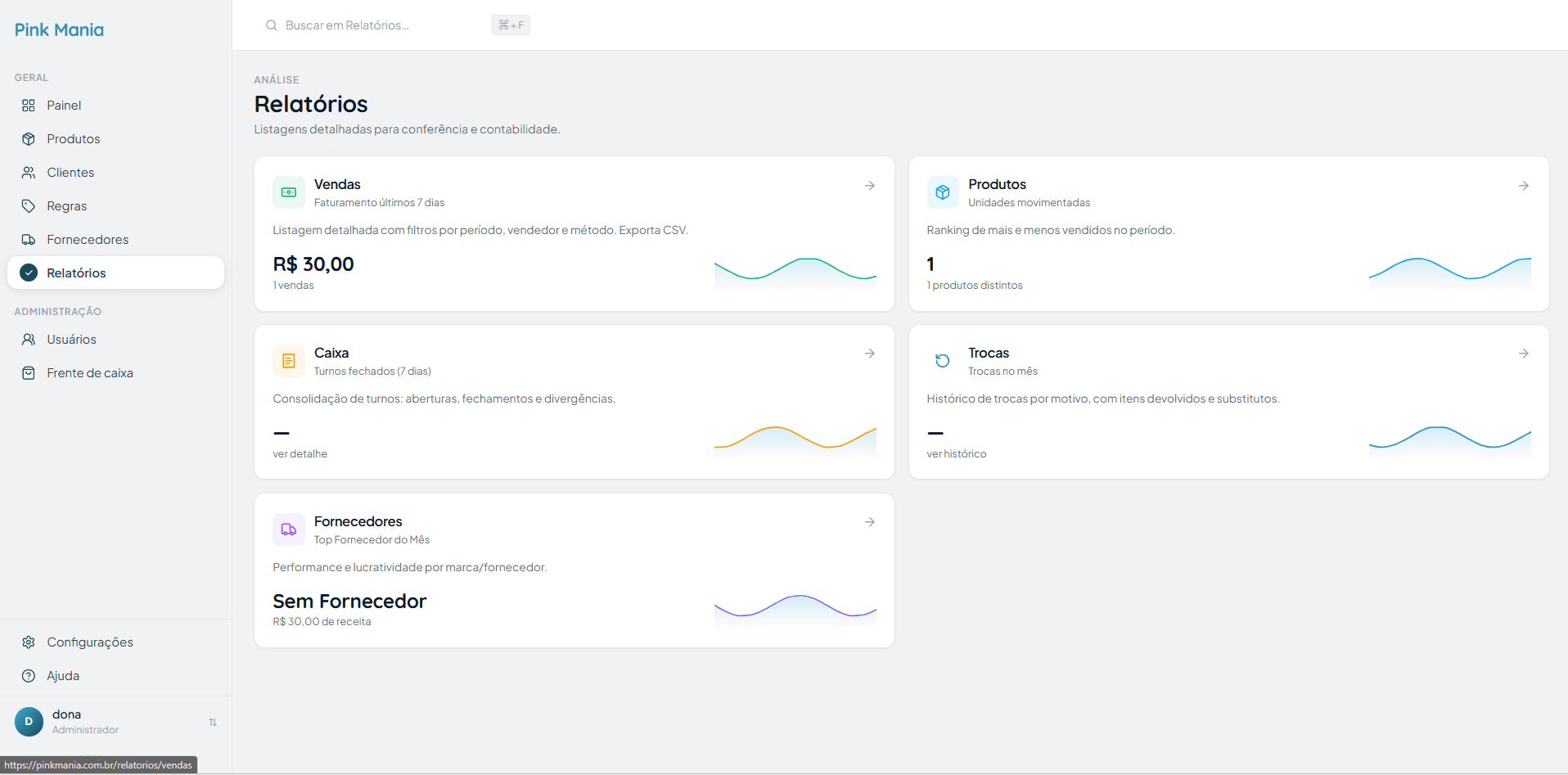The image size is (1568, 775).
Task: Click the green cash icon on Vendas card
Action: click(x=289, y=192)
